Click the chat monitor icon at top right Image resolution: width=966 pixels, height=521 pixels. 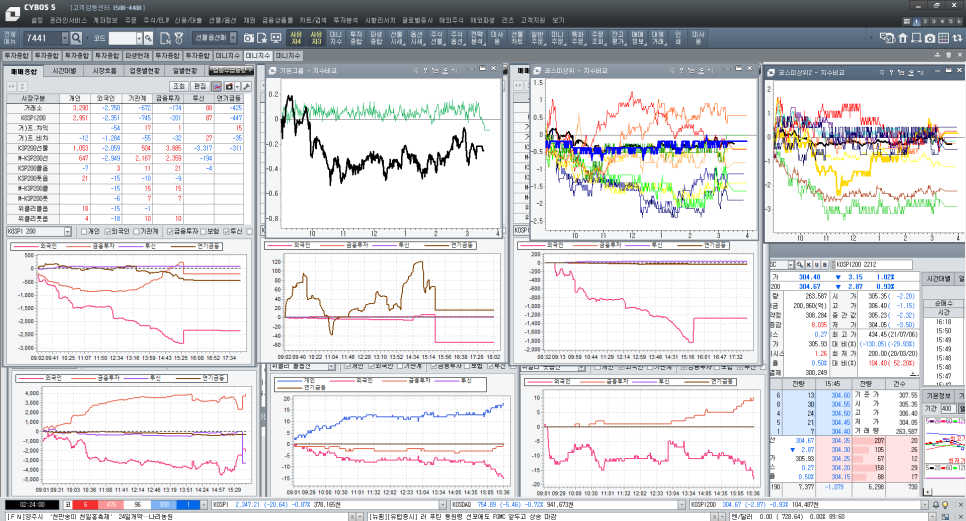click(x=887, y=38)
